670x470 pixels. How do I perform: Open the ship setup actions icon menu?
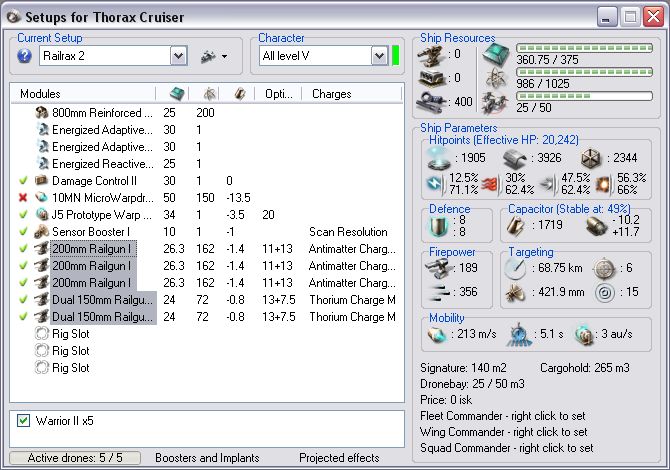[214, 56]
